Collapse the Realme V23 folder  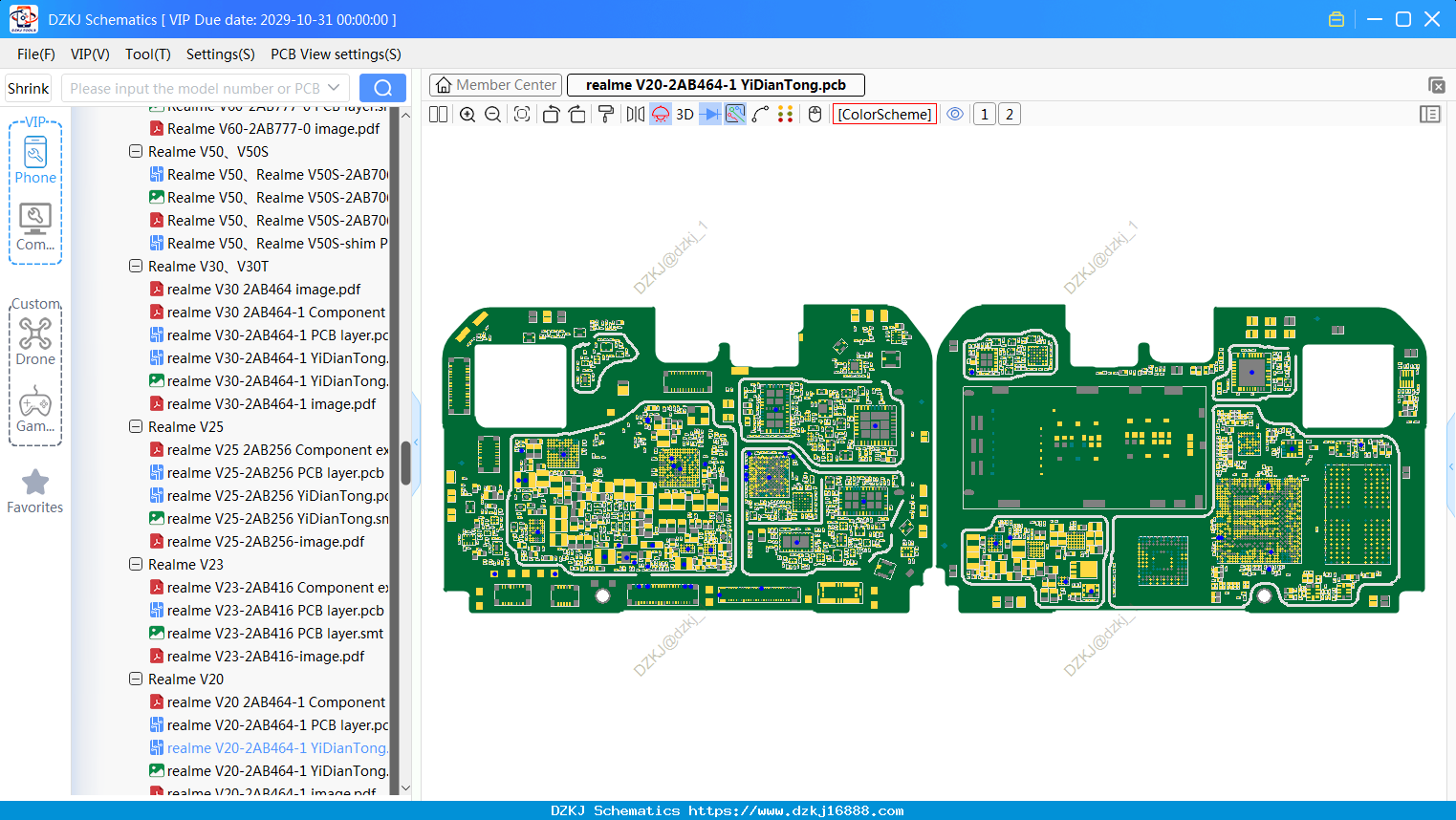tap(136, 564)
